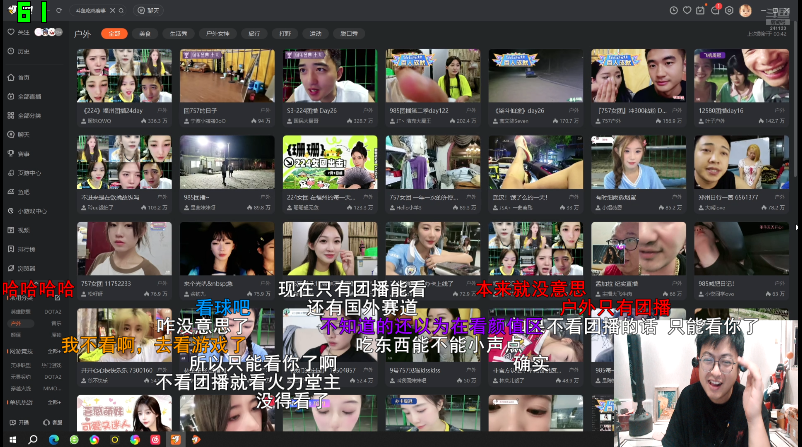
Task: Click the followed streamers' avatars beside the follow item
Action: click(48, 32)
